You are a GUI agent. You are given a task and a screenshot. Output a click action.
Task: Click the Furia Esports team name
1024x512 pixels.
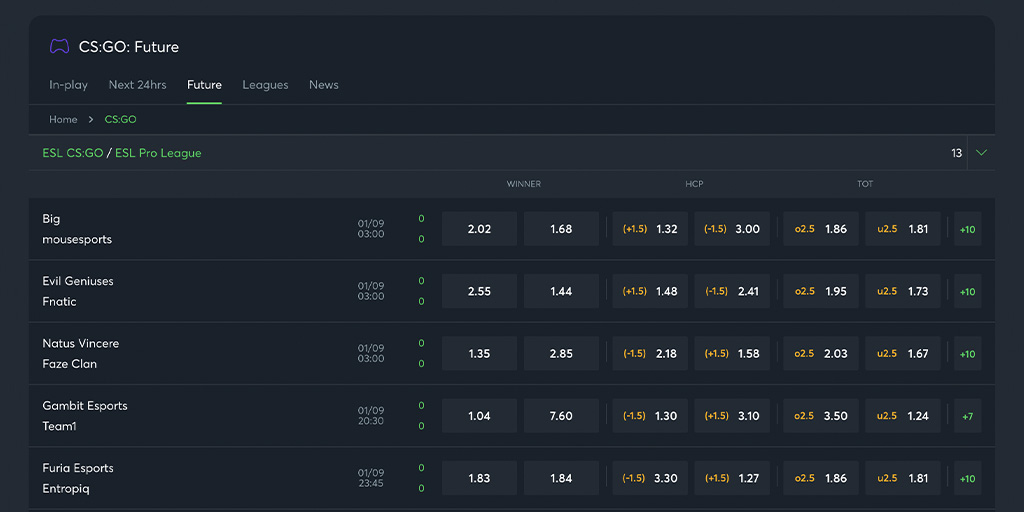pyautogui.click(x=78, y=468)
